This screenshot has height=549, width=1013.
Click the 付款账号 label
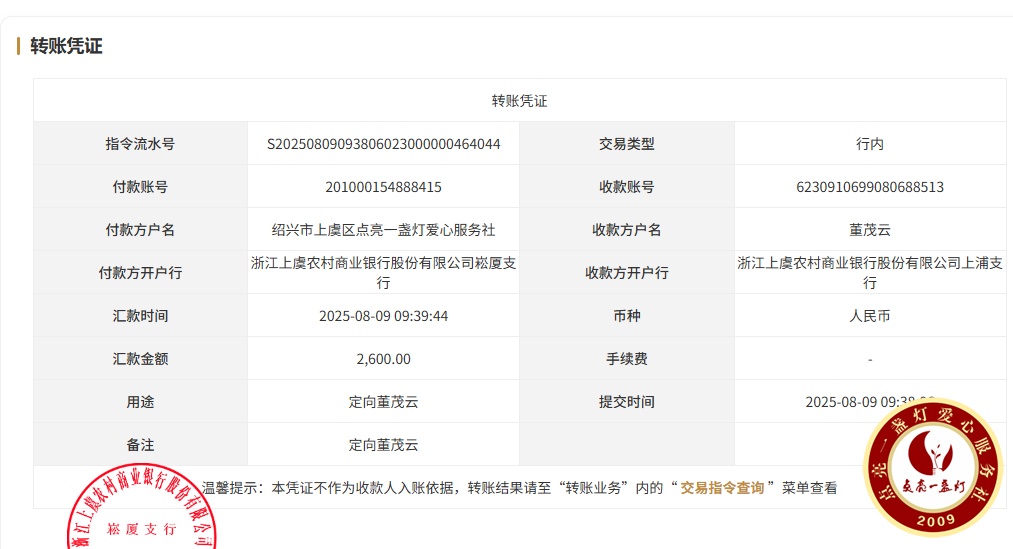coord(140,187)
